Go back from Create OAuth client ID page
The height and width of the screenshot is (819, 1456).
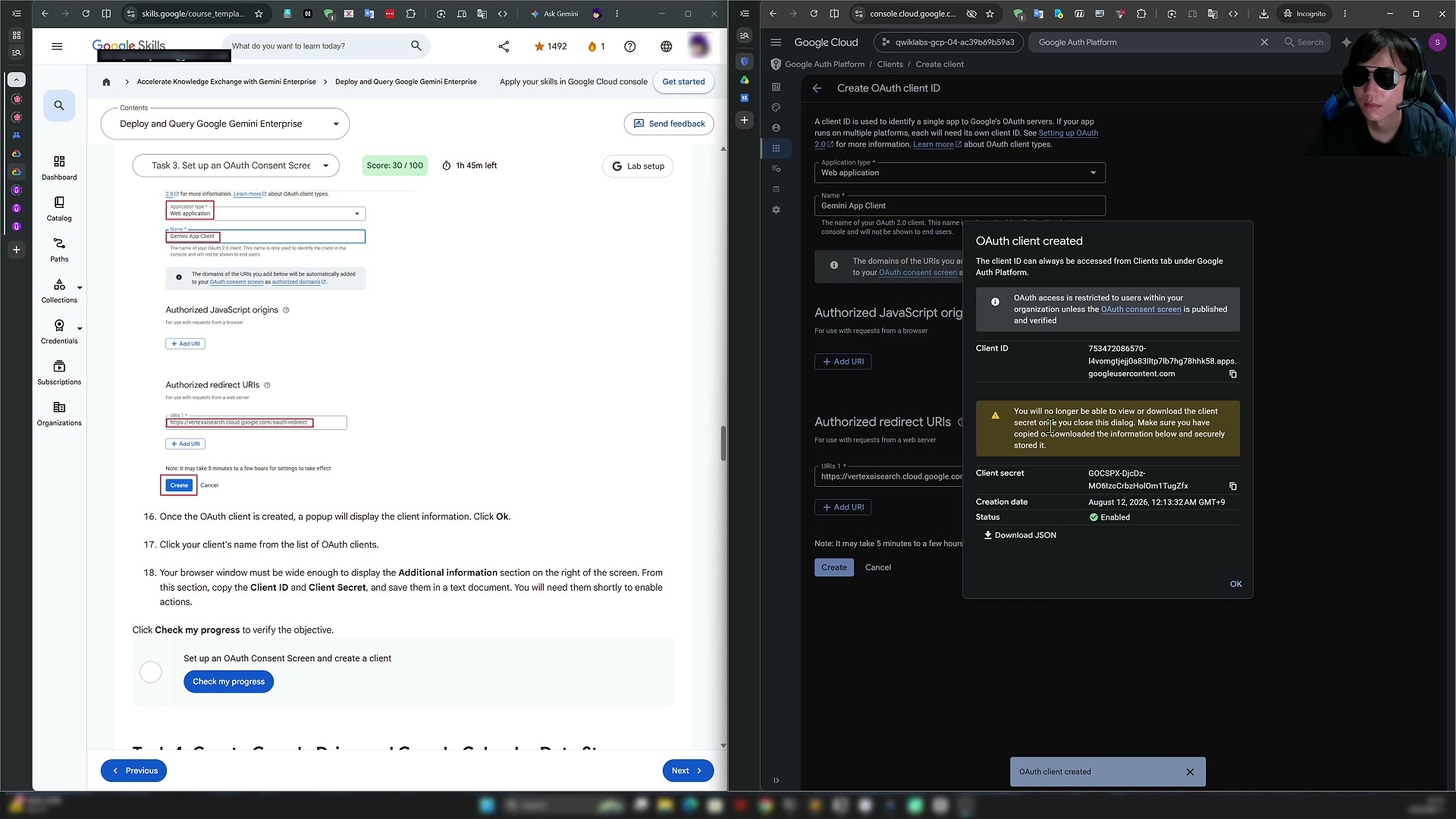click(x=817, y=89)
